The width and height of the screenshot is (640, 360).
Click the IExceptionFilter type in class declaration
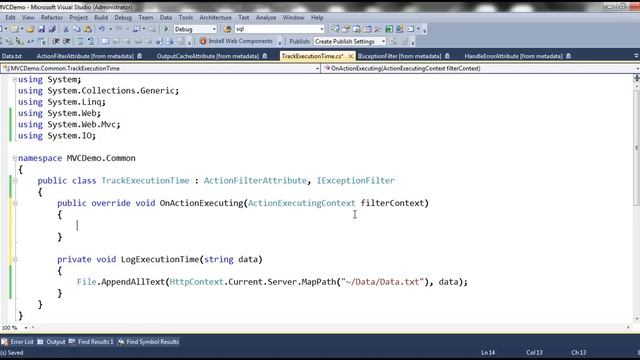356,180
